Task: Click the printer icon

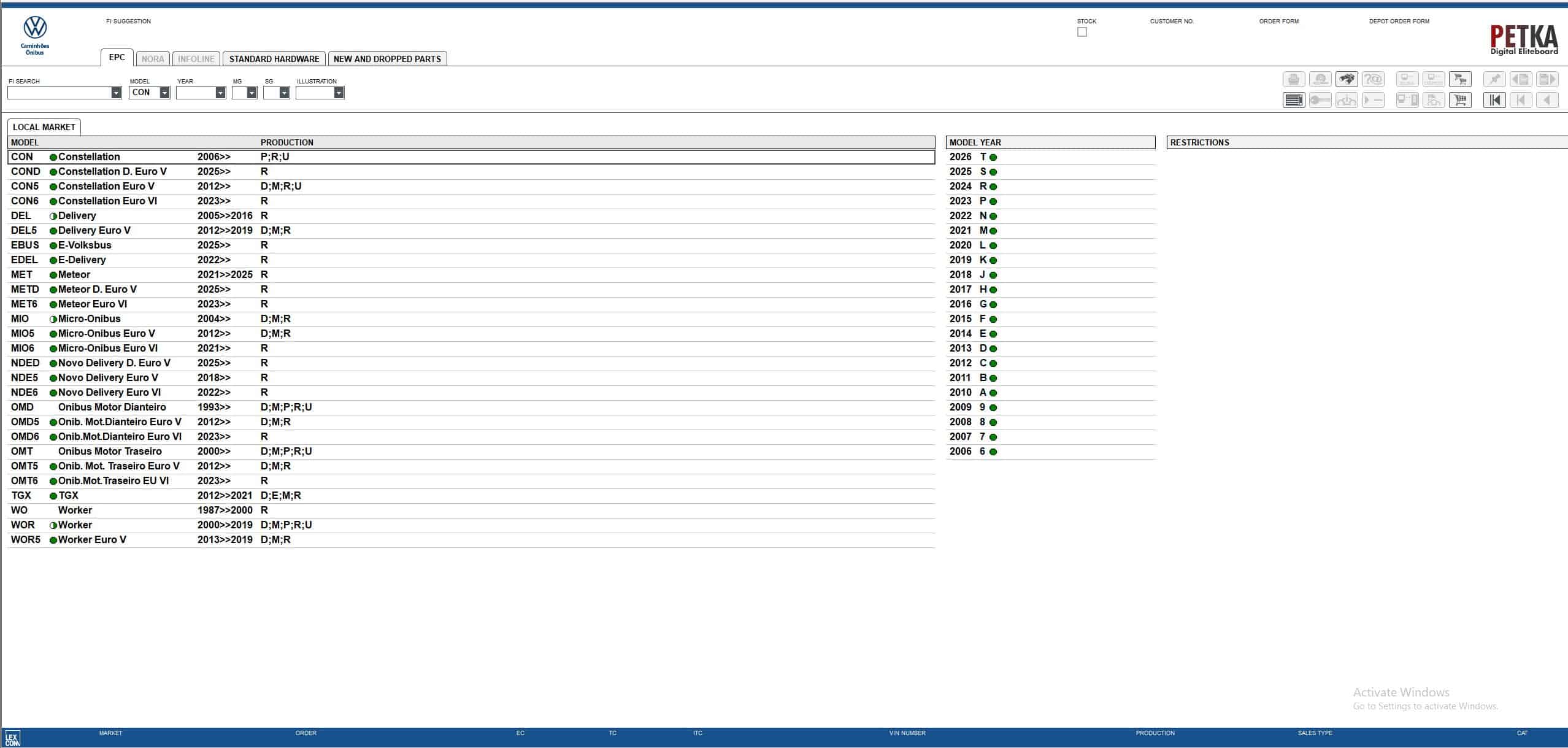Action: tap(1294, 79)
